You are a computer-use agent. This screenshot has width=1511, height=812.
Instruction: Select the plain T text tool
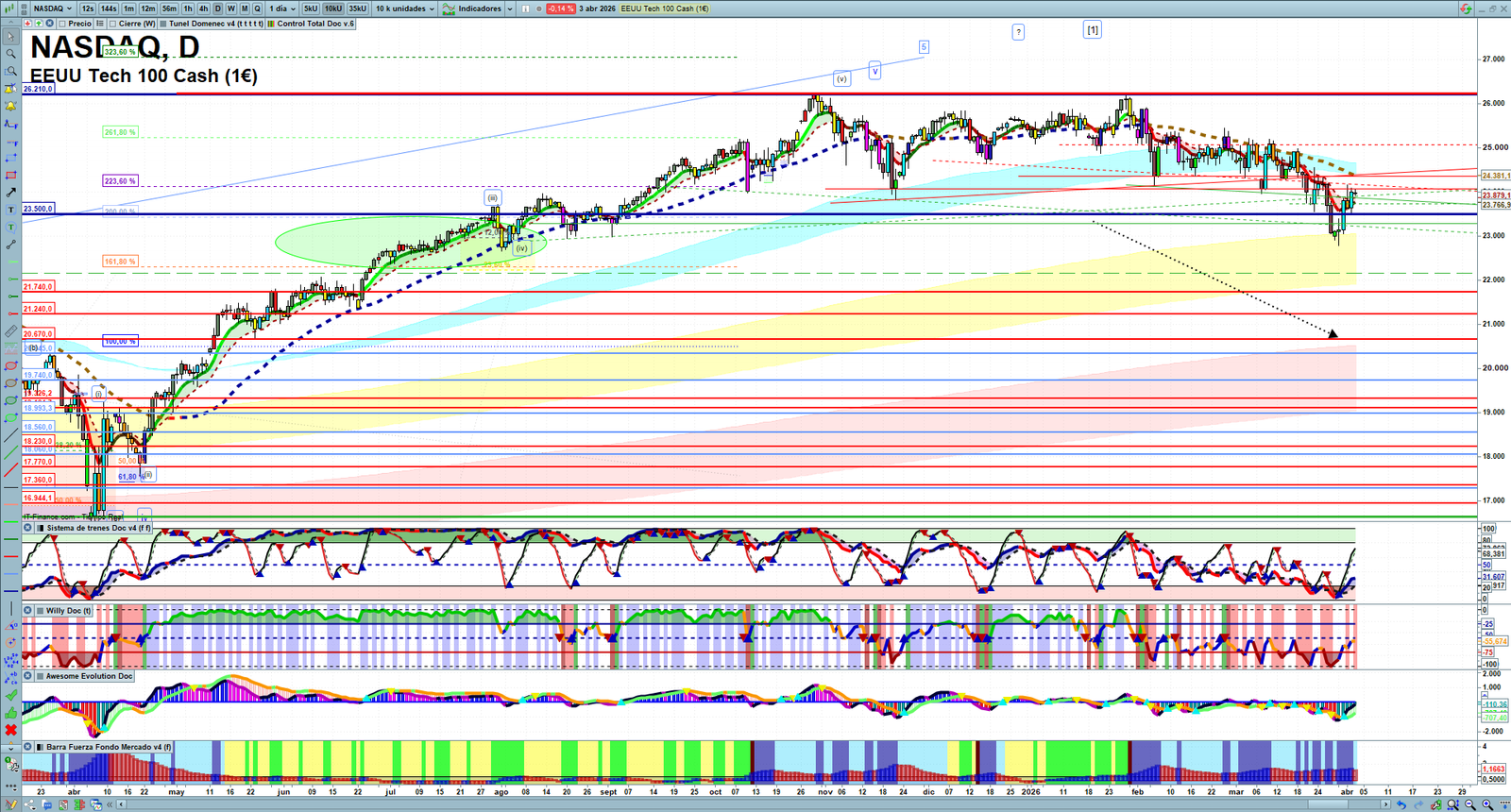coord(10,210)
